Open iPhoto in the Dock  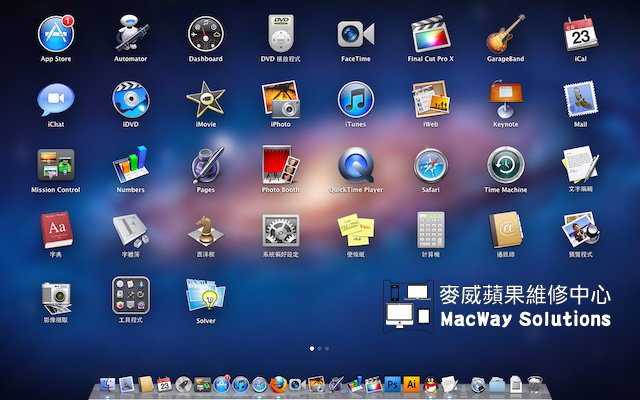point(316,384)
